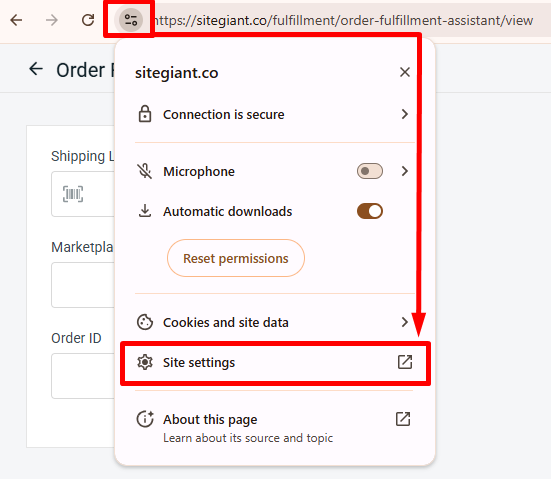Click external link icon next to About this page

point(403,419)
